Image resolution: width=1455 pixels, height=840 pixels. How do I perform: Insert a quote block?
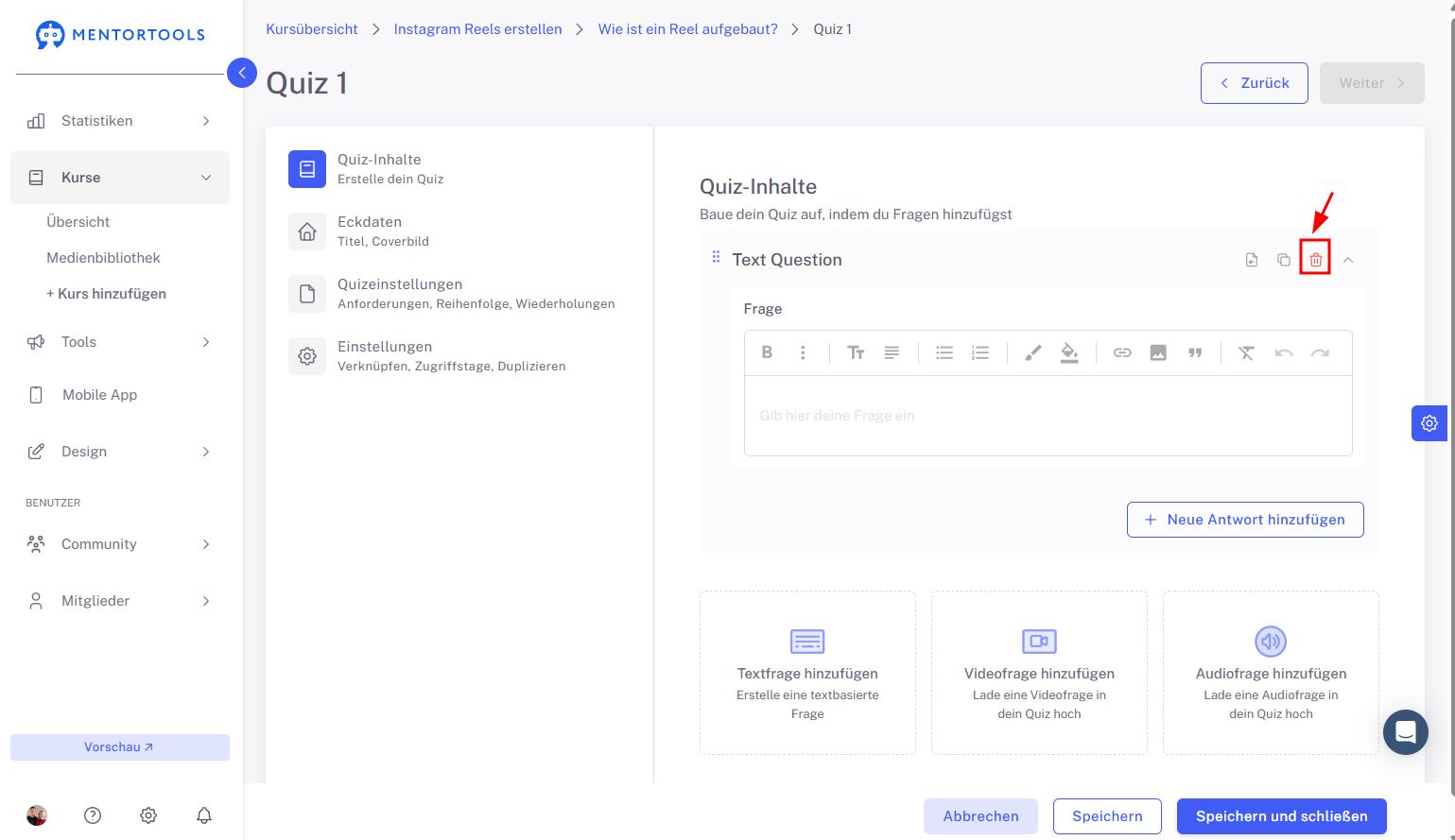[1195, 352]
